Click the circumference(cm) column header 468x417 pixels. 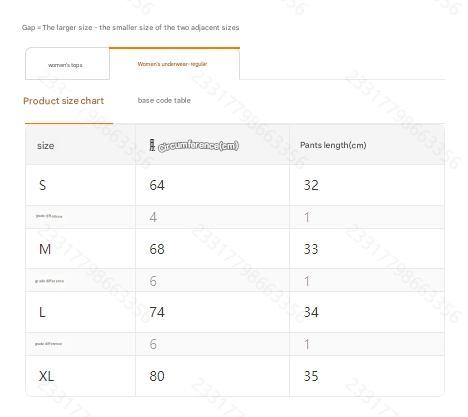[x=198, y=146]
